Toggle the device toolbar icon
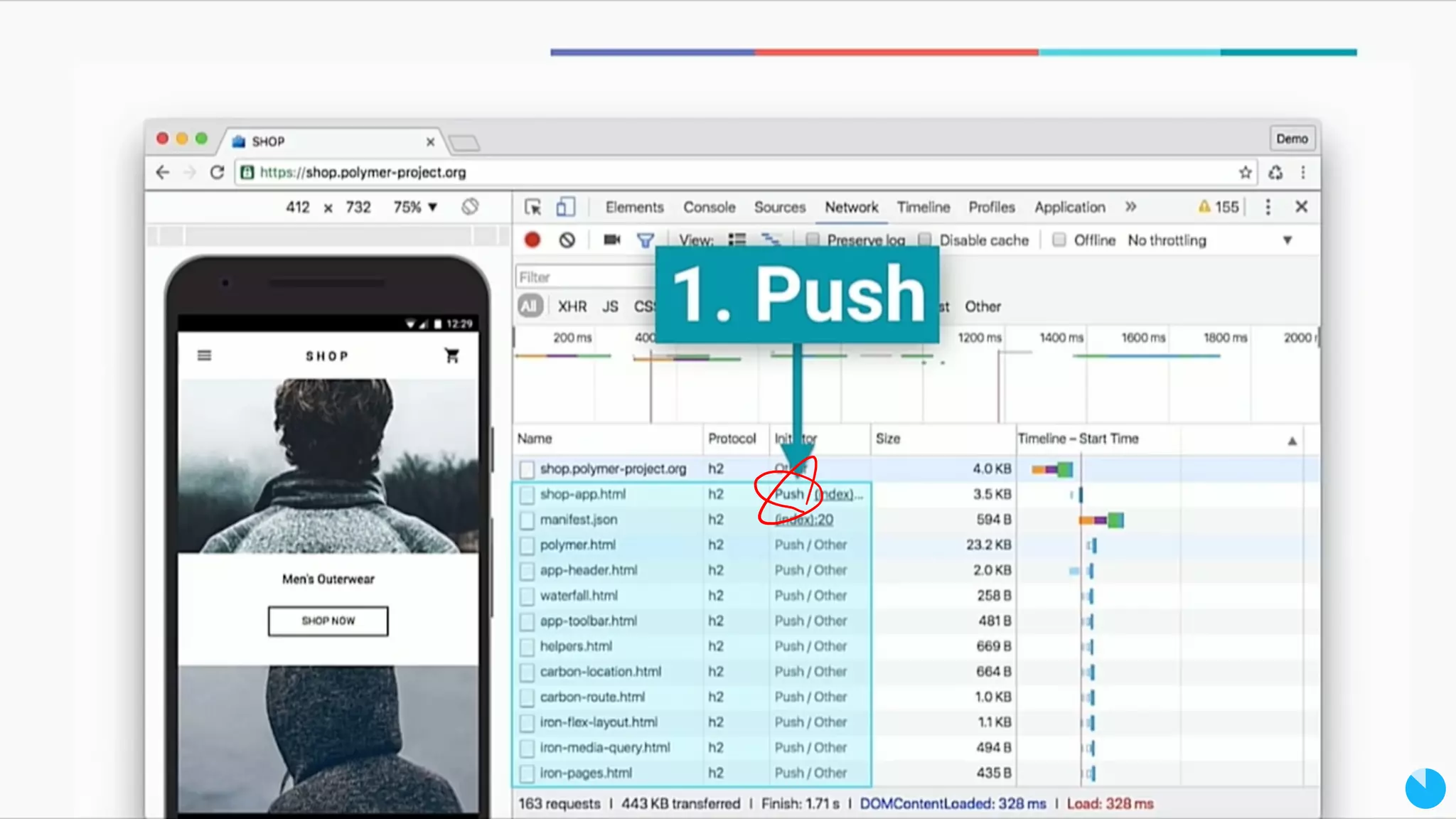Viewport: 1456px width, 819px height. point(565,207)
